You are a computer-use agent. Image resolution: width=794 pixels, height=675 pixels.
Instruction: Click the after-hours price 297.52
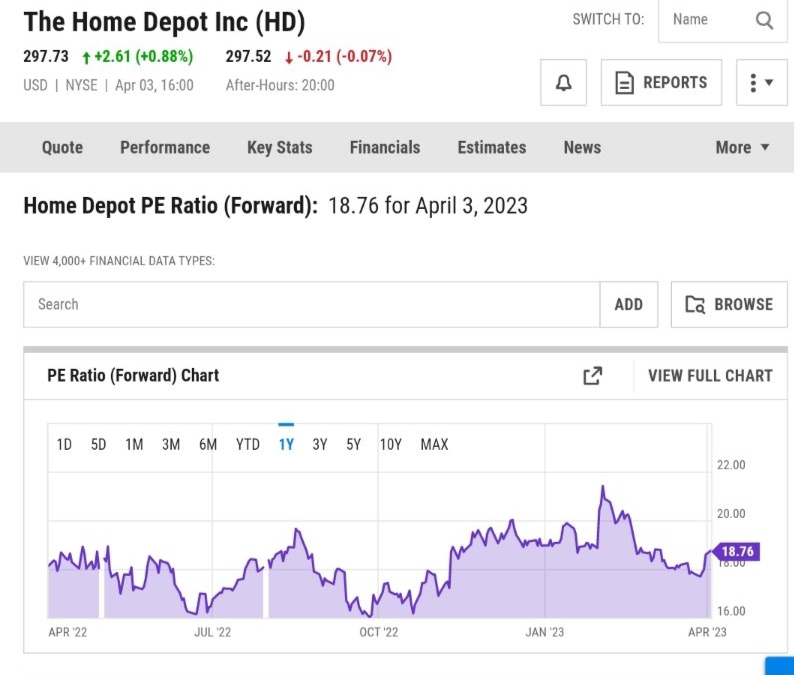[x=248, y=56]
